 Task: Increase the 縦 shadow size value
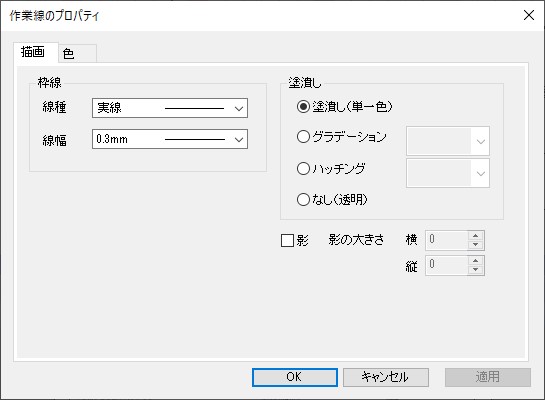476,261
